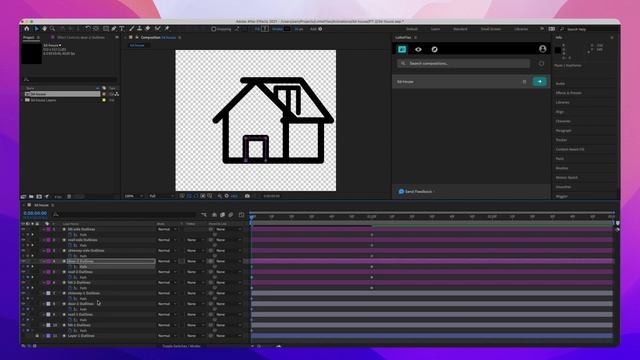Toggle Path stopwatch under chimney-side Outlines
The image size is (640, 360).
(x=70, y=256)
